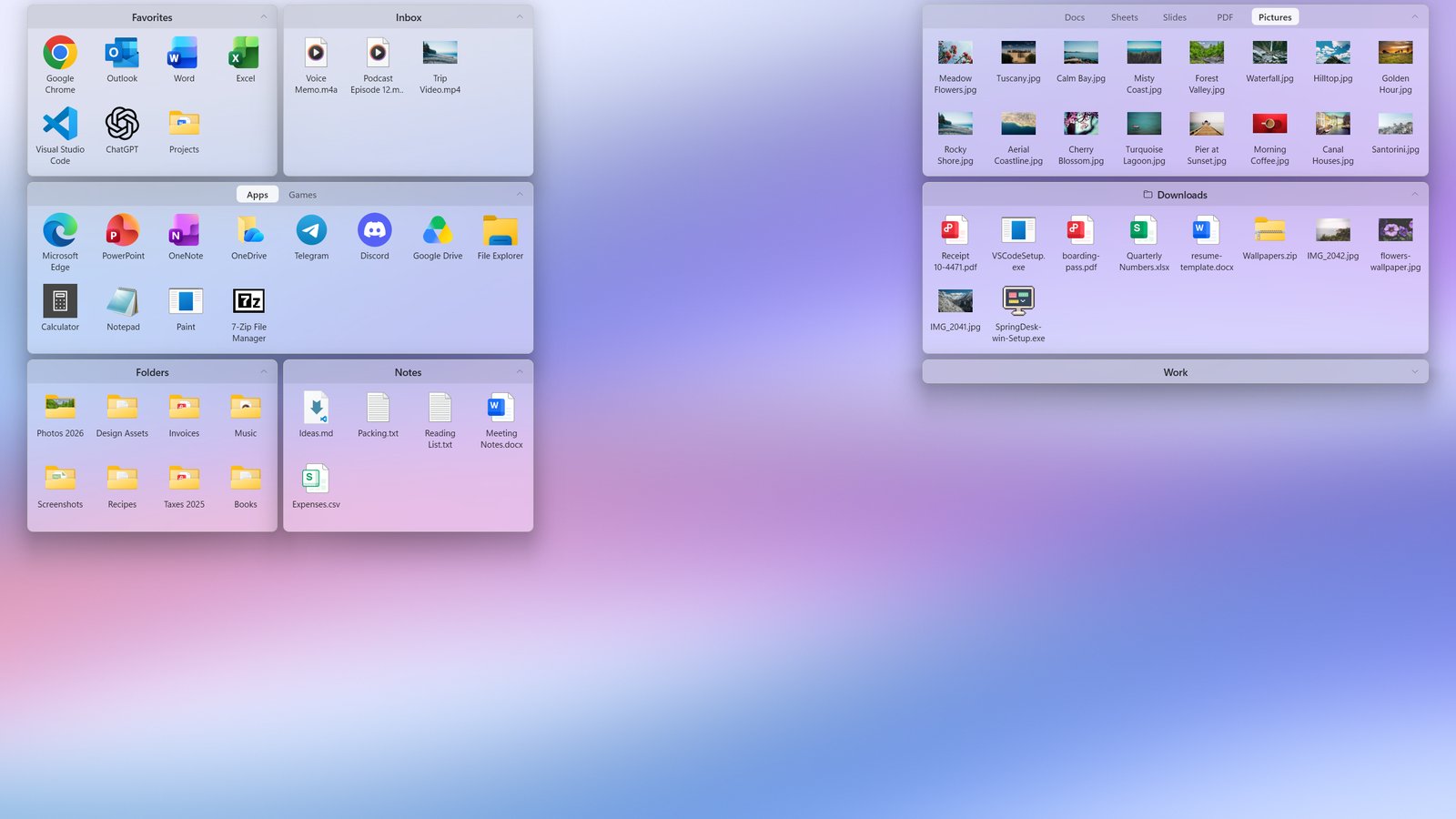Collapse the Notes group
This screenshot has width=1456, height=819.
pyautogui.click(x=520, y=371)
